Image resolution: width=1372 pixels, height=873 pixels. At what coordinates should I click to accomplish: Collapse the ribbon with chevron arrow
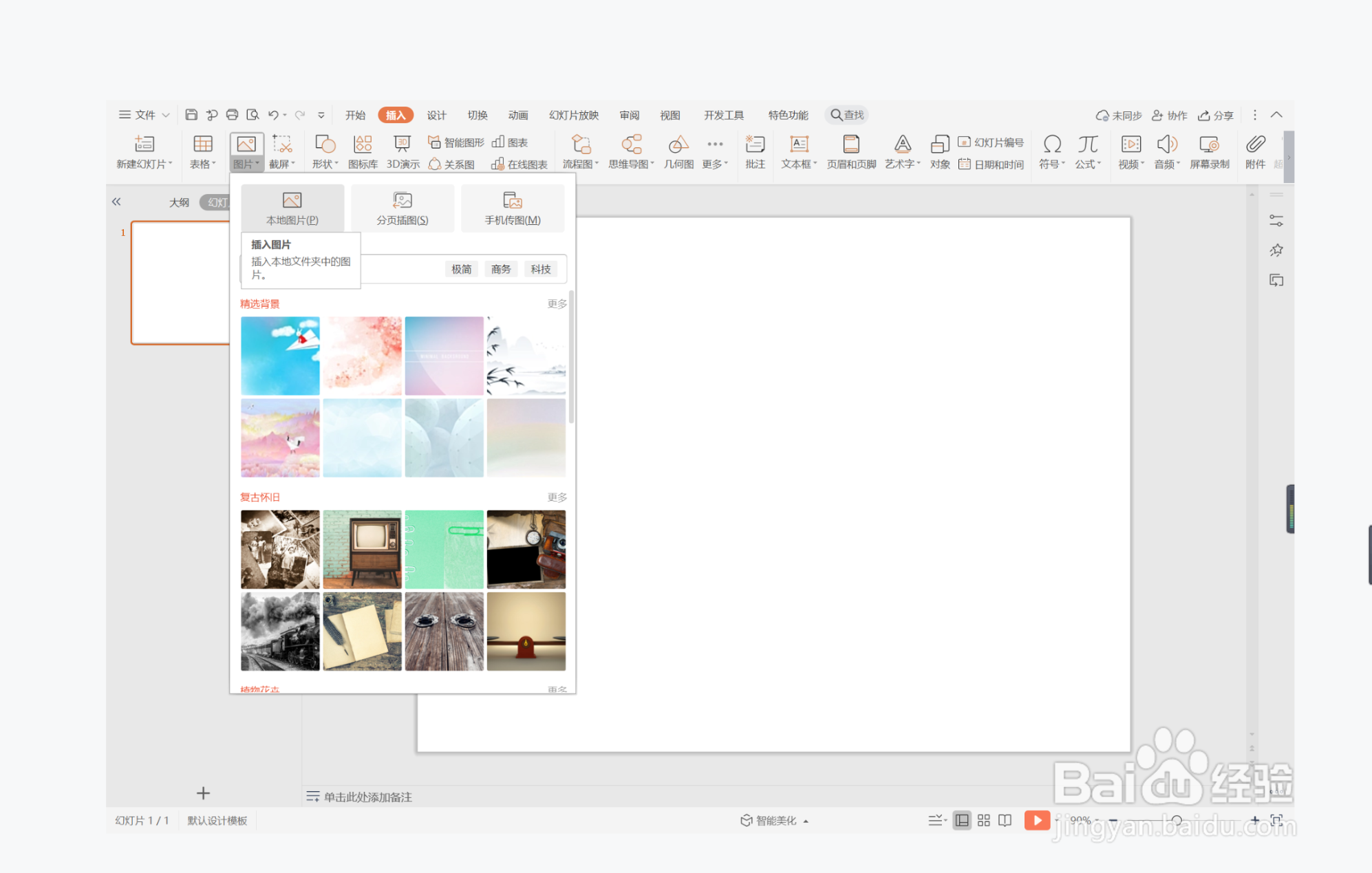tap(1276, 115)
